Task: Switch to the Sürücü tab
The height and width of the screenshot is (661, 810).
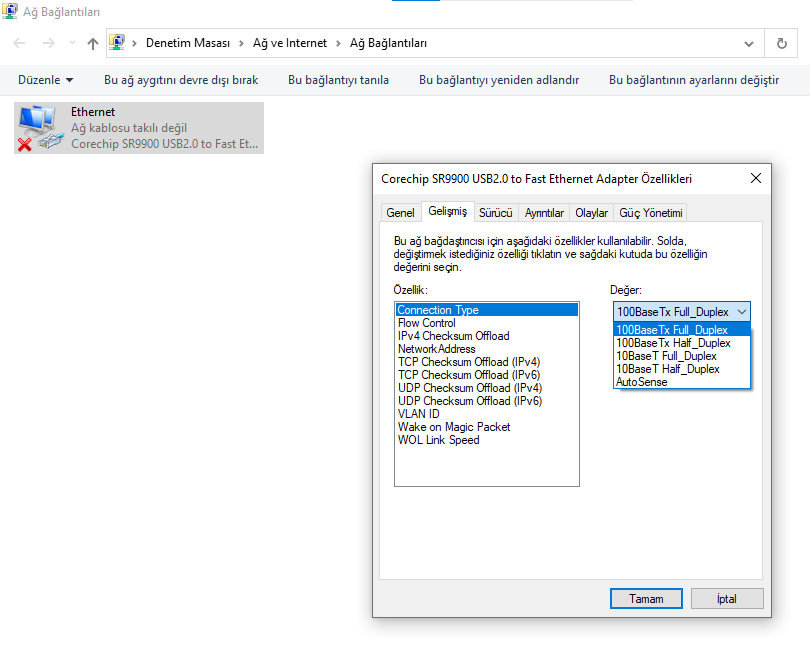Action: 495,213
